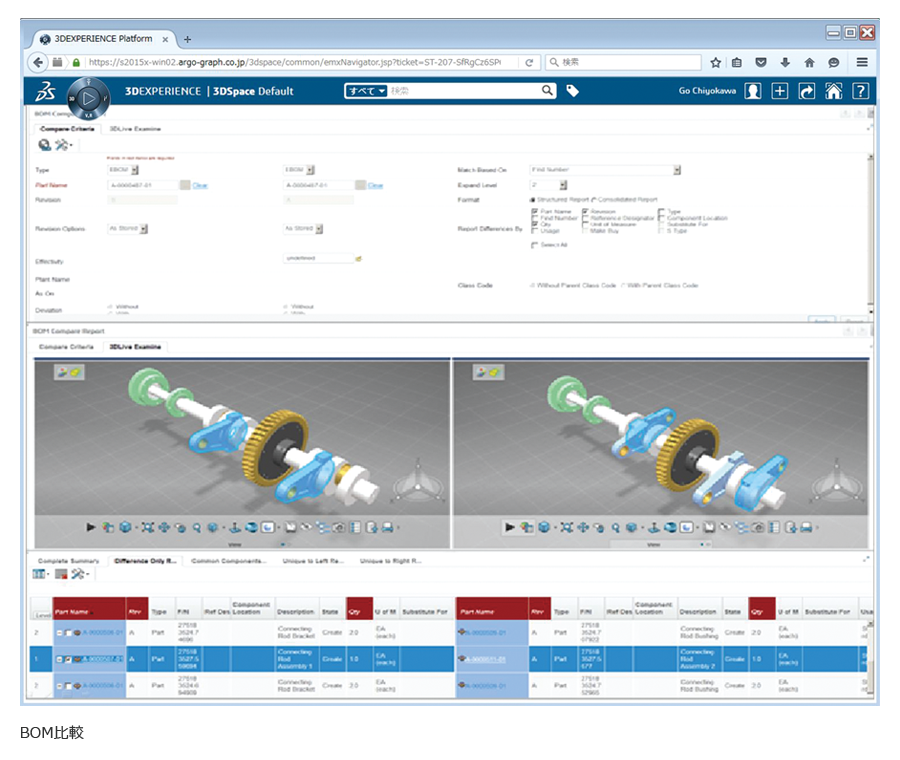Select the zoom tool in left viewer toolbar
The image size is (900, 760).
click(196, 528)
